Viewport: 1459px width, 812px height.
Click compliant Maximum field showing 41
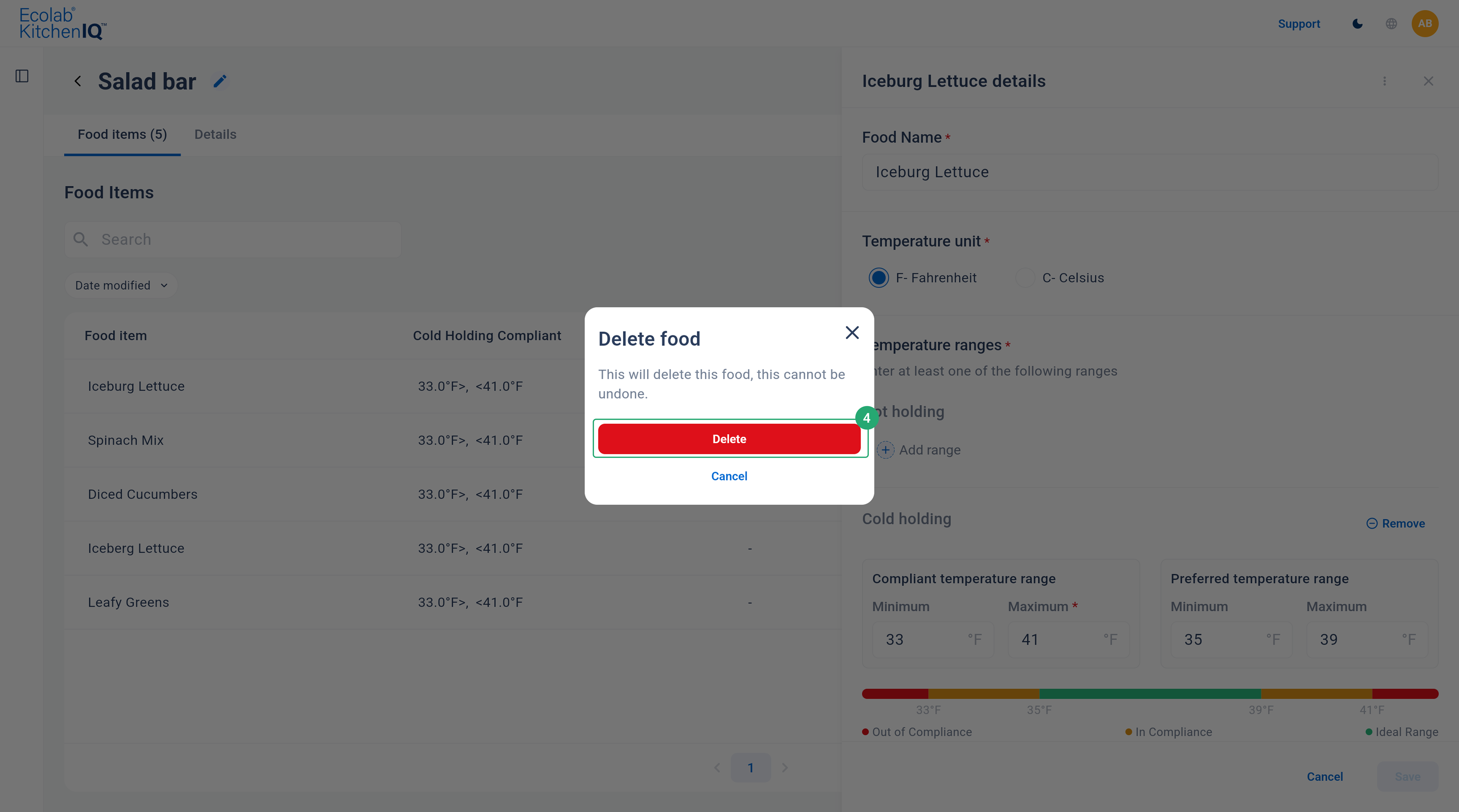(1069, 640)
